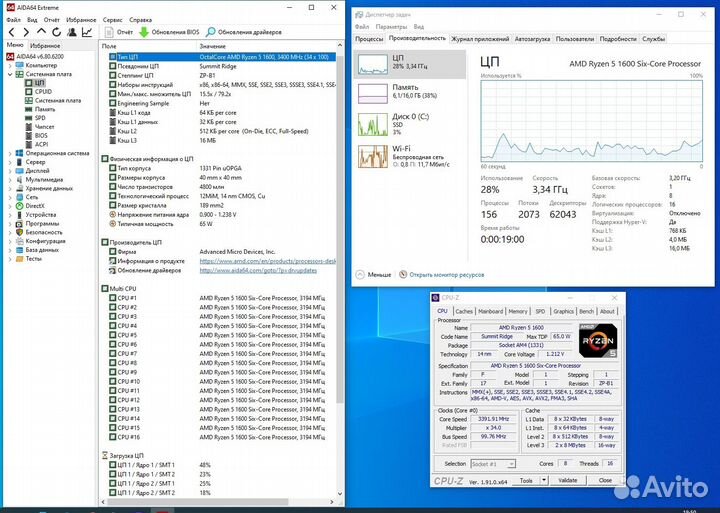Switch to Журнал приложений tab in Task Manager
The height and width of the screenshot is (513, 720).
tap(480, 39)
